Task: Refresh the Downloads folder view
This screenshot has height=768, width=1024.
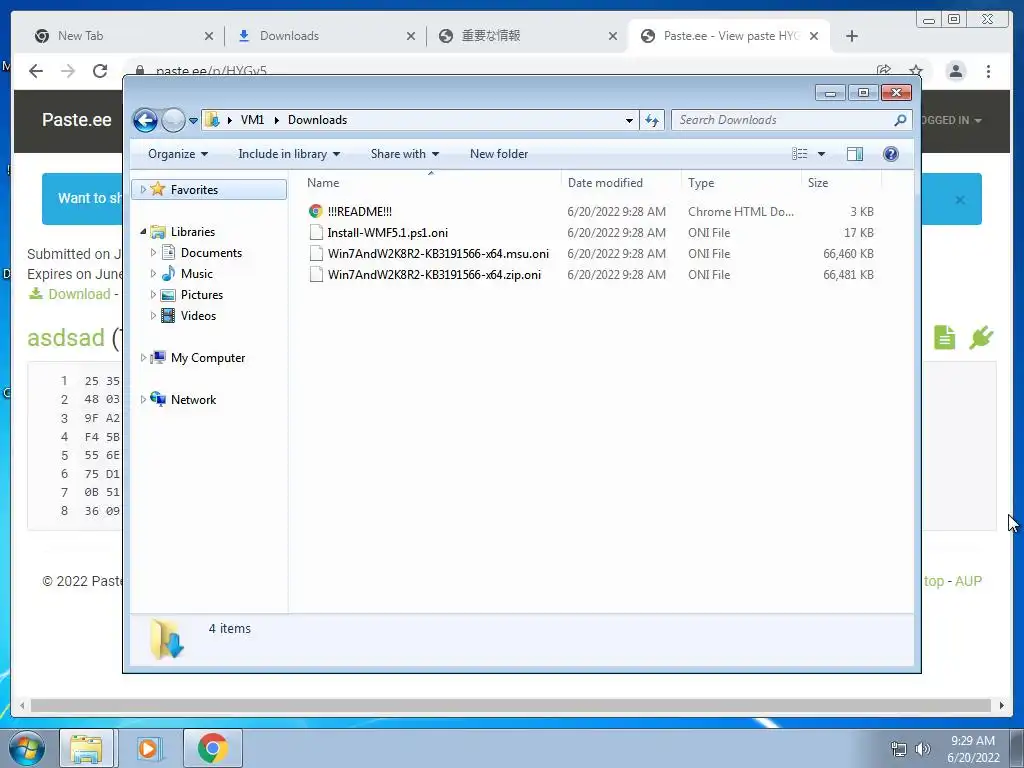Action: [652, 120]
